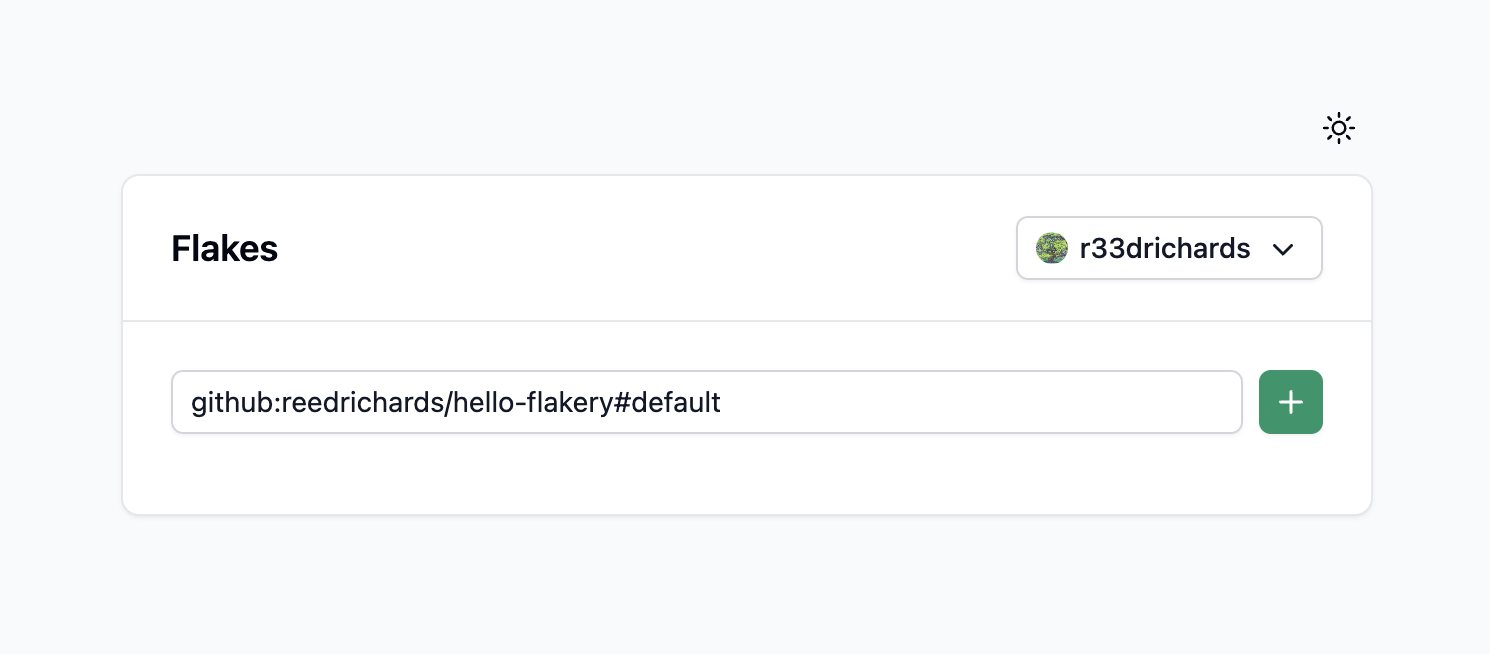Click the github:reedrichards/hello-flakery#default input field
The image size is (1490, 654).
pyautogui.click(x=706, y=401)
